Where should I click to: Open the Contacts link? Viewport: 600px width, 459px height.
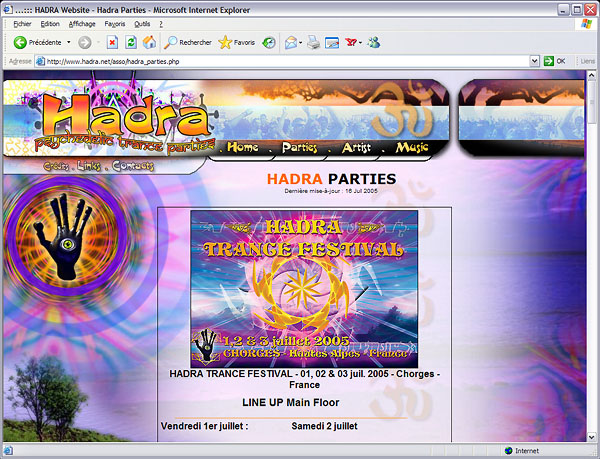pyautogui.click(x=133, y=166)
